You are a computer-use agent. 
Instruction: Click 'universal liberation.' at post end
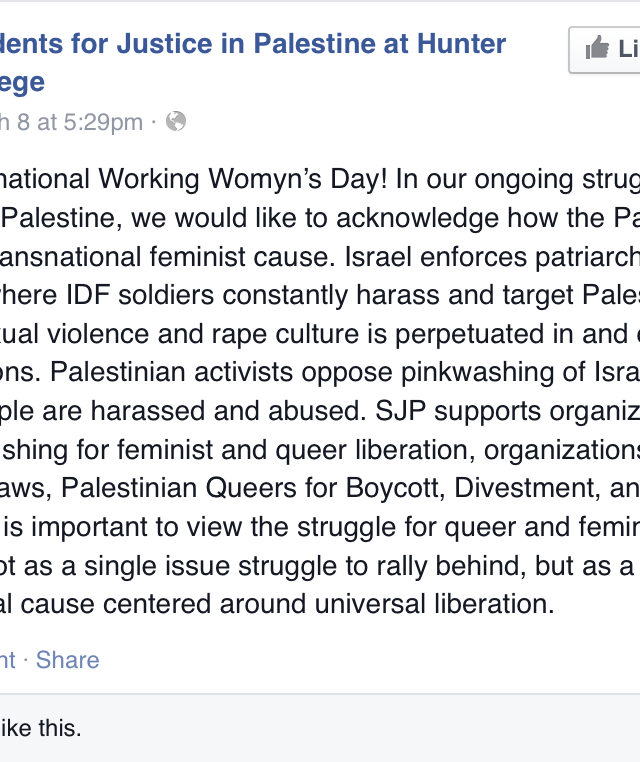coord(434,604)
